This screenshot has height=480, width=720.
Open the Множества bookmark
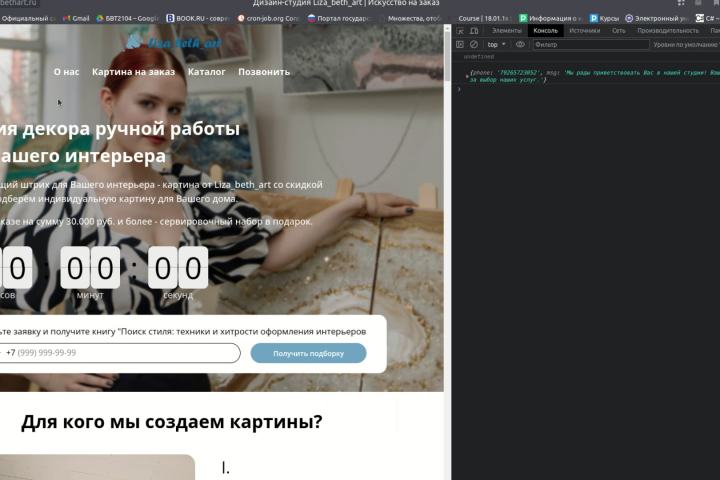410,18
